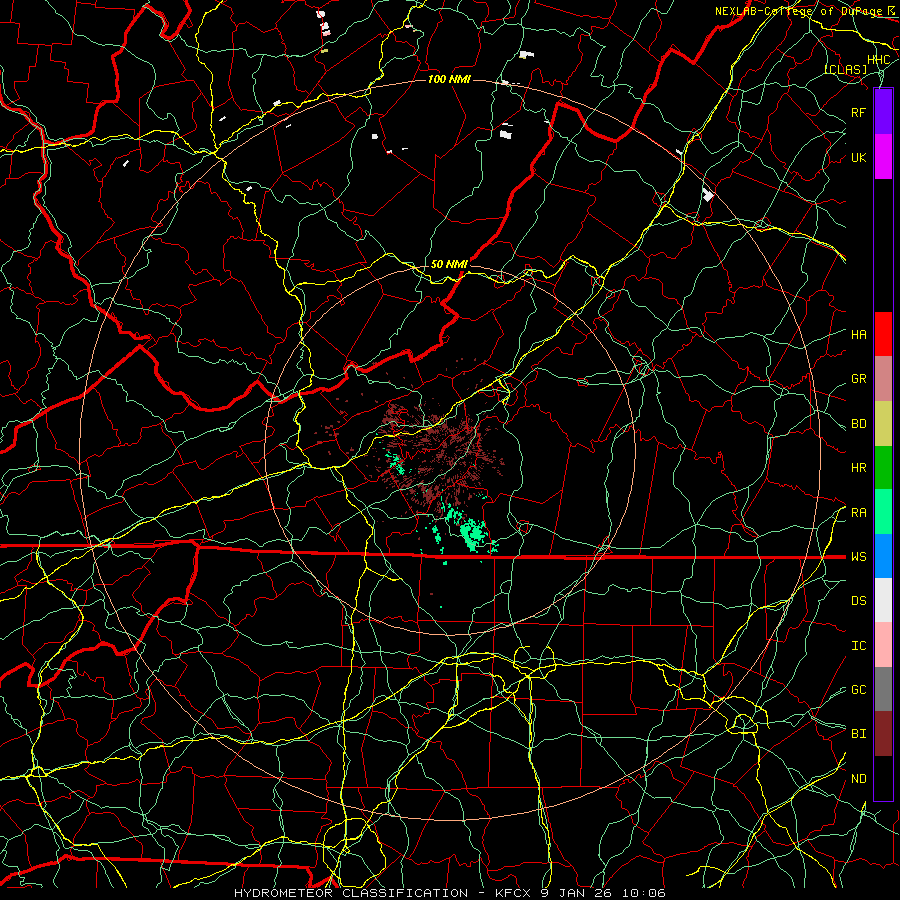
Task: Click the [CLAS] unit label
Action: click(x=845, y=69)
